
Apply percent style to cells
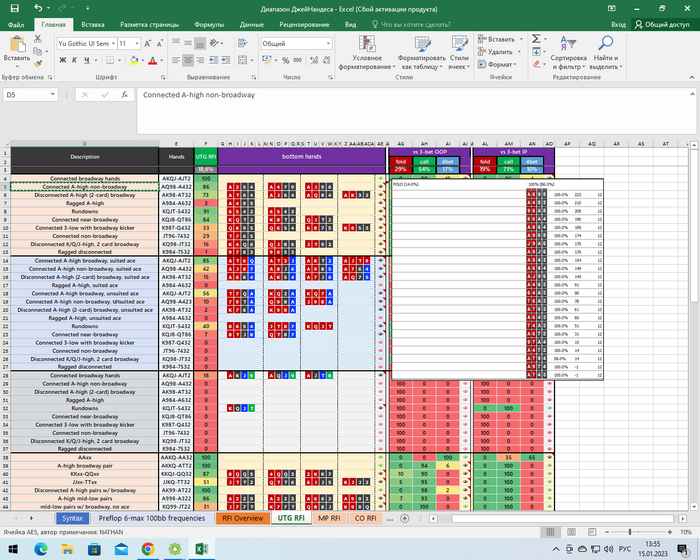click(x=286, y=60)
